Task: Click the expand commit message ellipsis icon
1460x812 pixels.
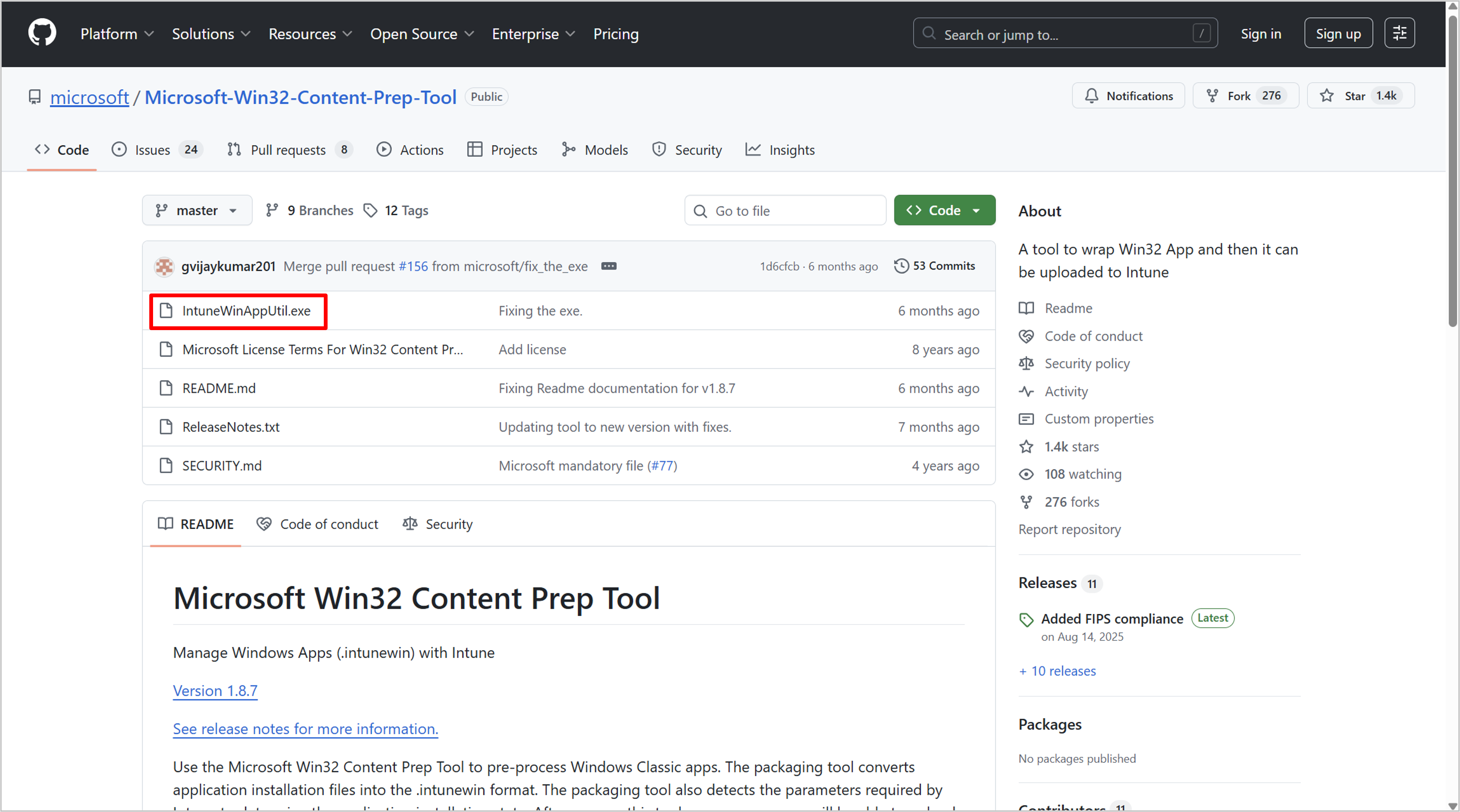Action: coord(609,266)
